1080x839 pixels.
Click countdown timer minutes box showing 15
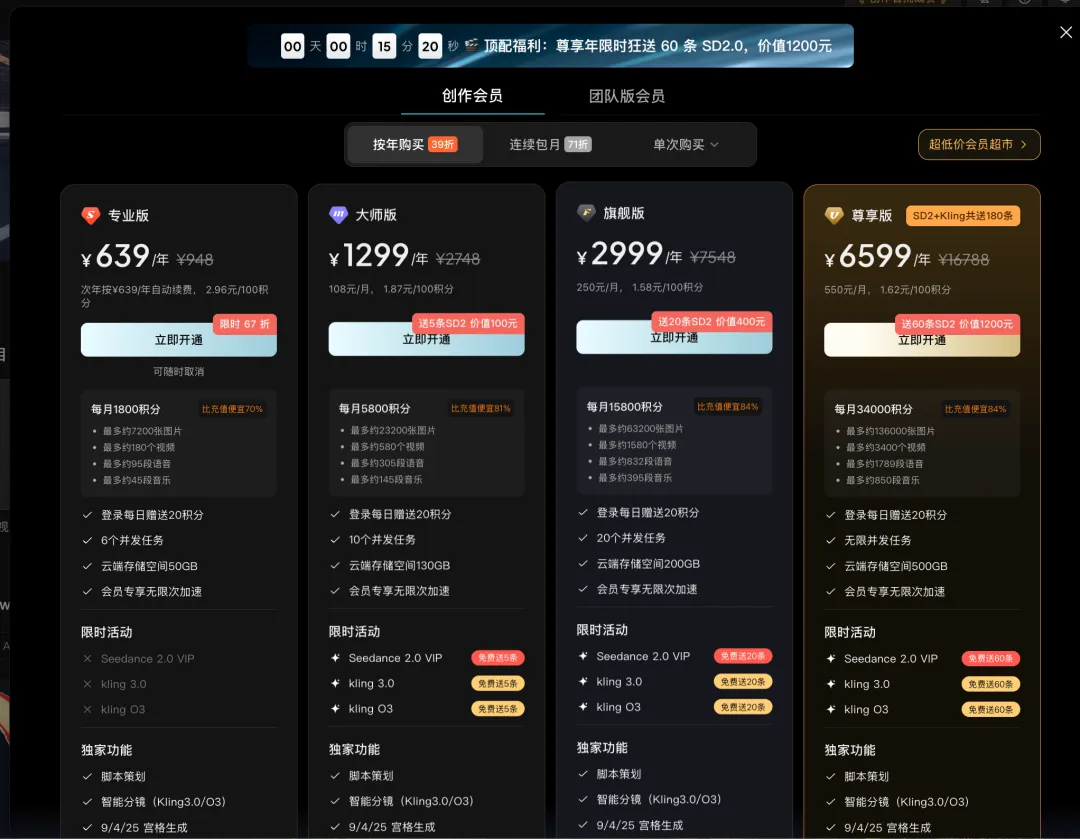[384, 46]
